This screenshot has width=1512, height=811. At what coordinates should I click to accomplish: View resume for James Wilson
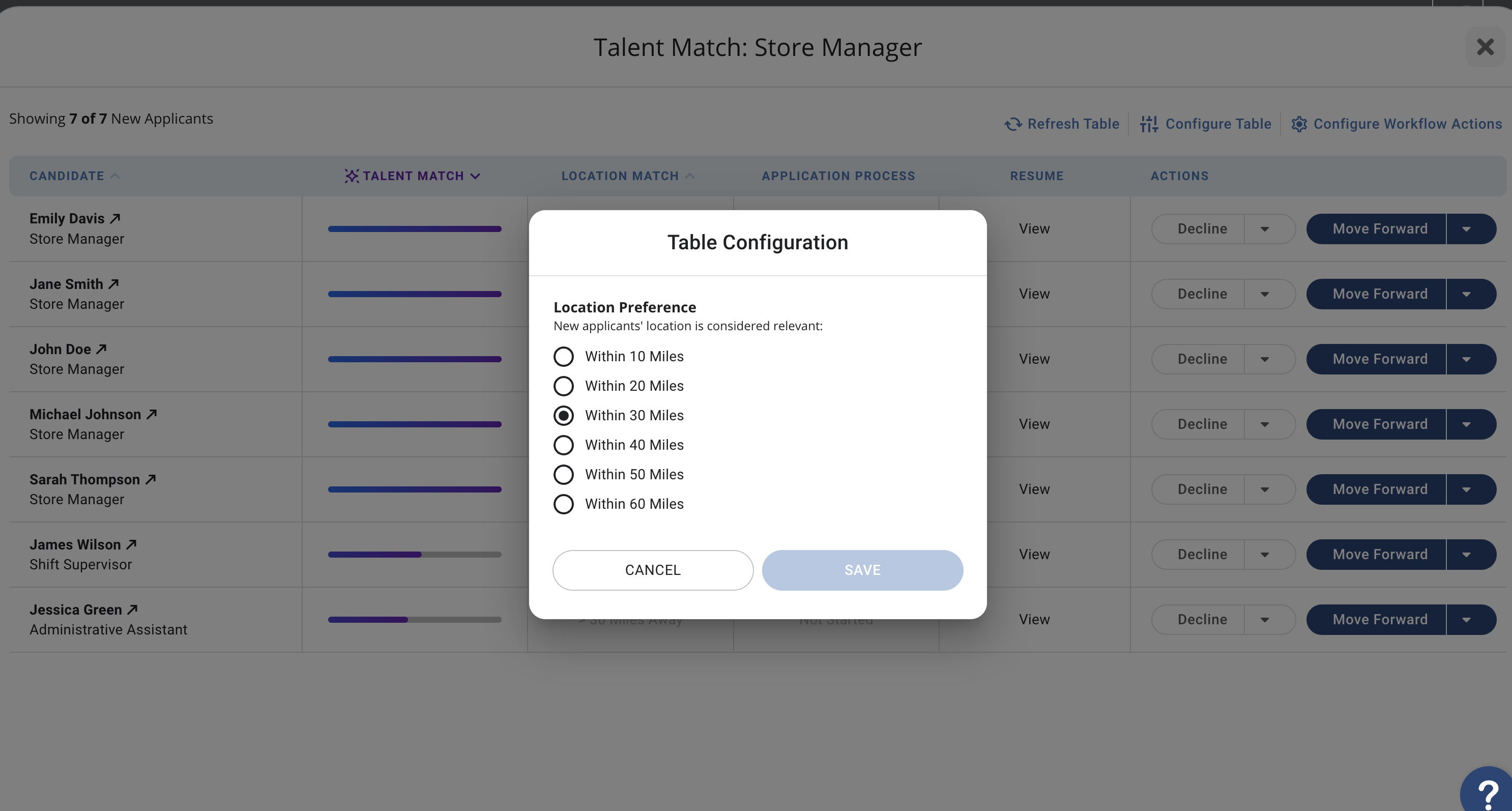pos(1034,555)
